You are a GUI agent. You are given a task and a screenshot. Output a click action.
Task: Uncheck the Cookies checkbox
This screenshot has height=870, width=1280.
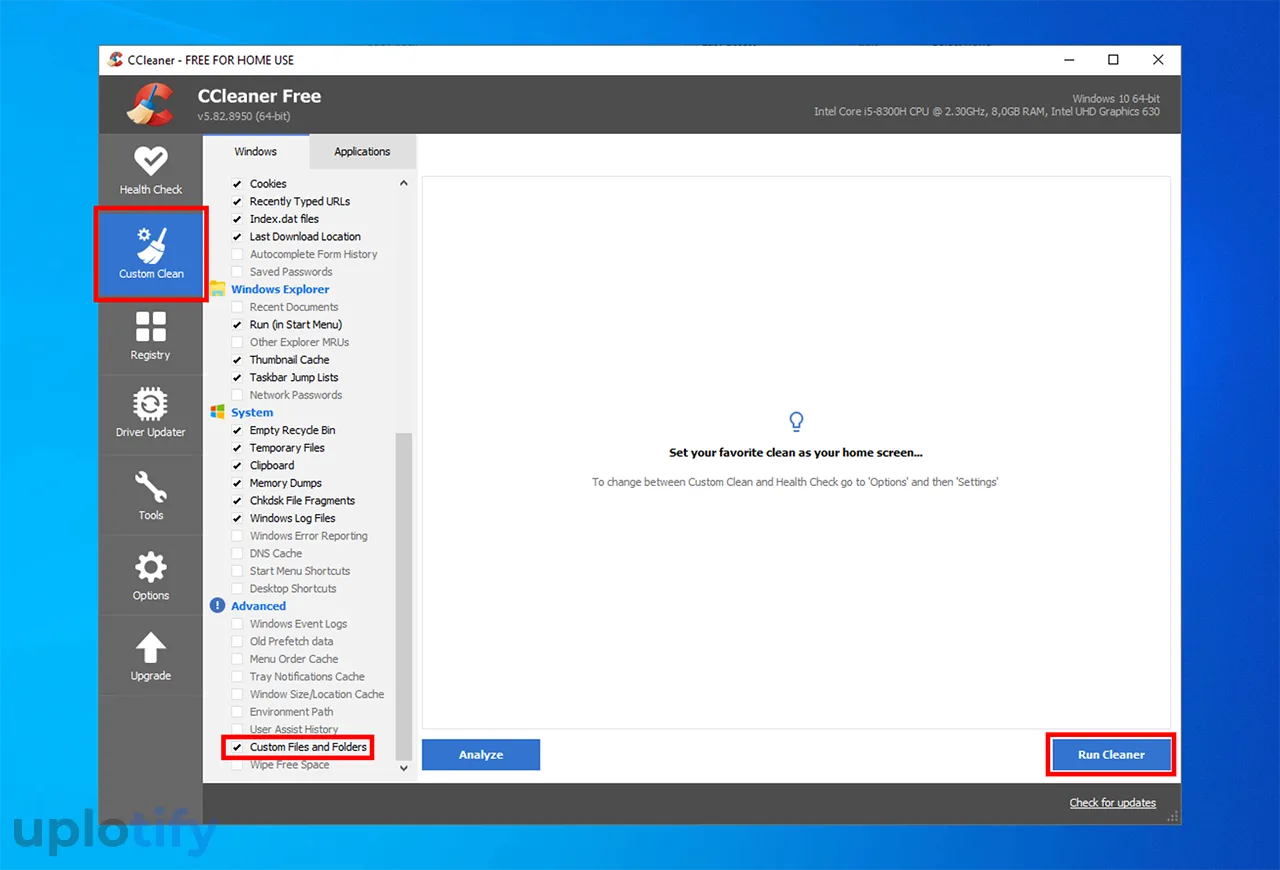(x=238, y=184)
